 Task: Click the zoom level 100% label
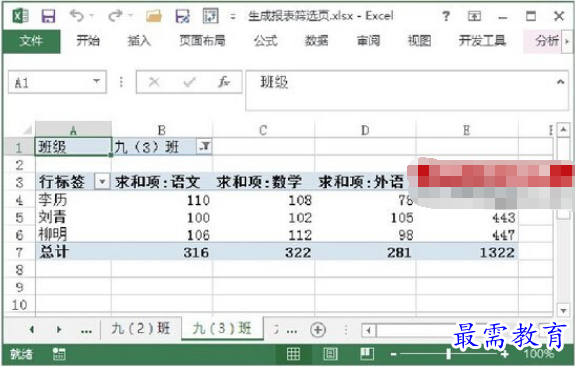tap(539, 354)
